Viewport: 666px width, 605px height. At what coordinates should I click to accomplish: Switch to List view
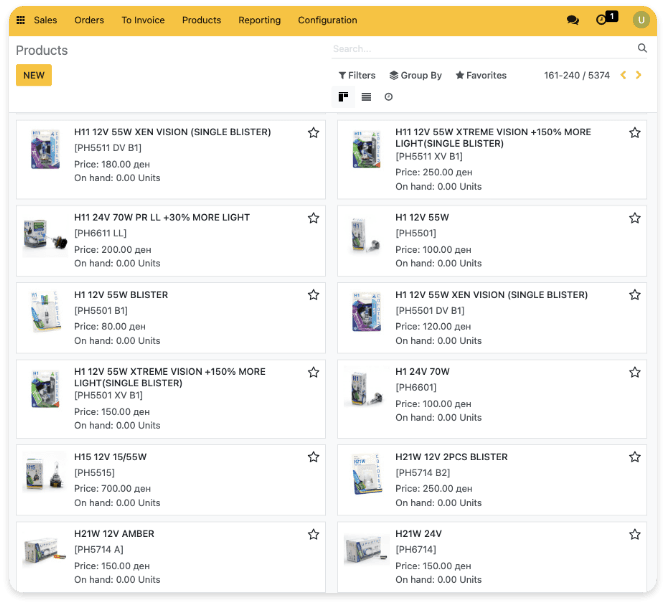[x=366, y=97]
